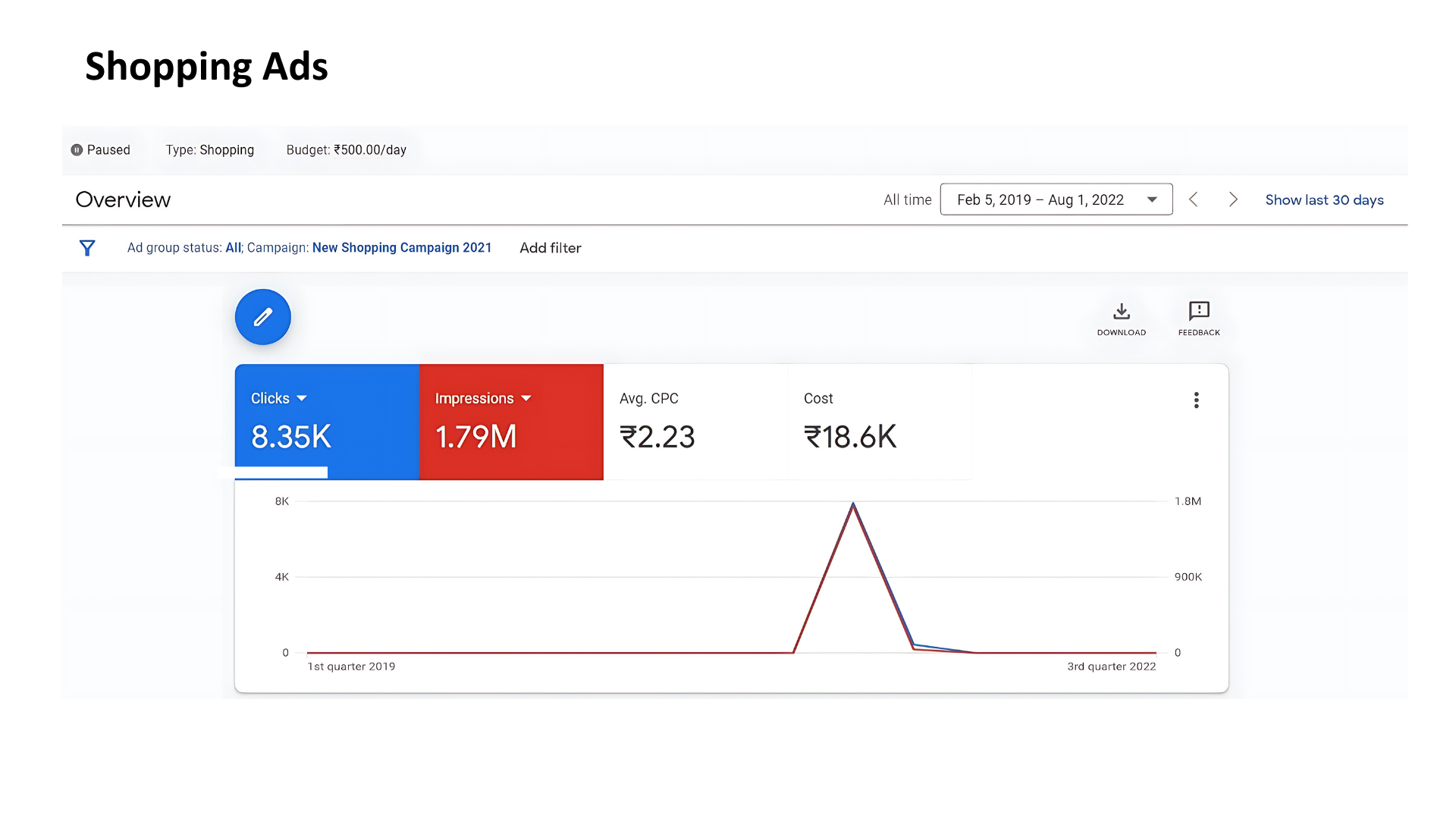Screen dimensions: 1456x819
Task: Expand the Clicks metric dropdown
Action: tap(302, 398)
